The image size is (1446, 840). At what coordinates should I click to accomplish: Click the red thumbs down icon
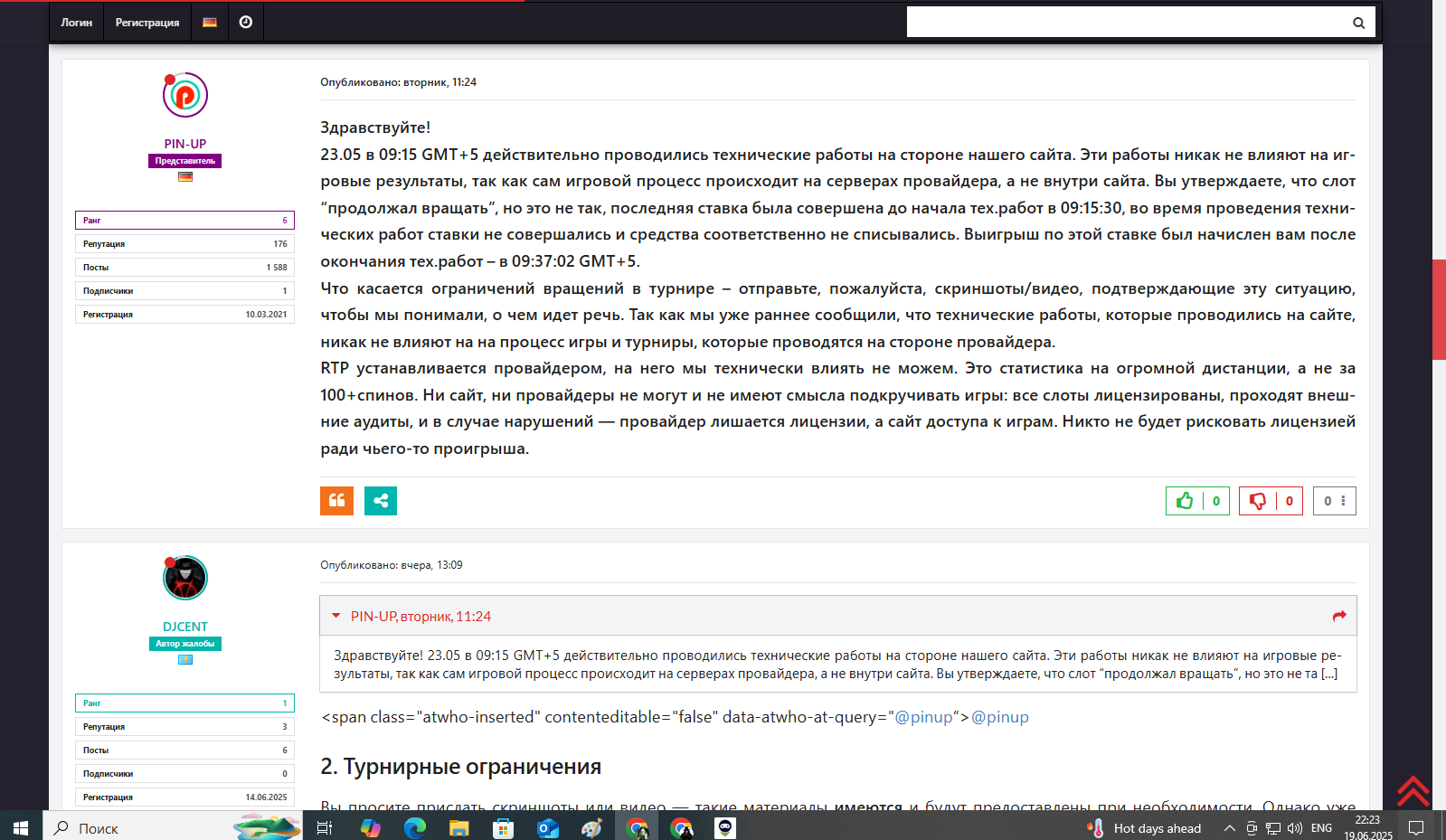click(1258, 501)
